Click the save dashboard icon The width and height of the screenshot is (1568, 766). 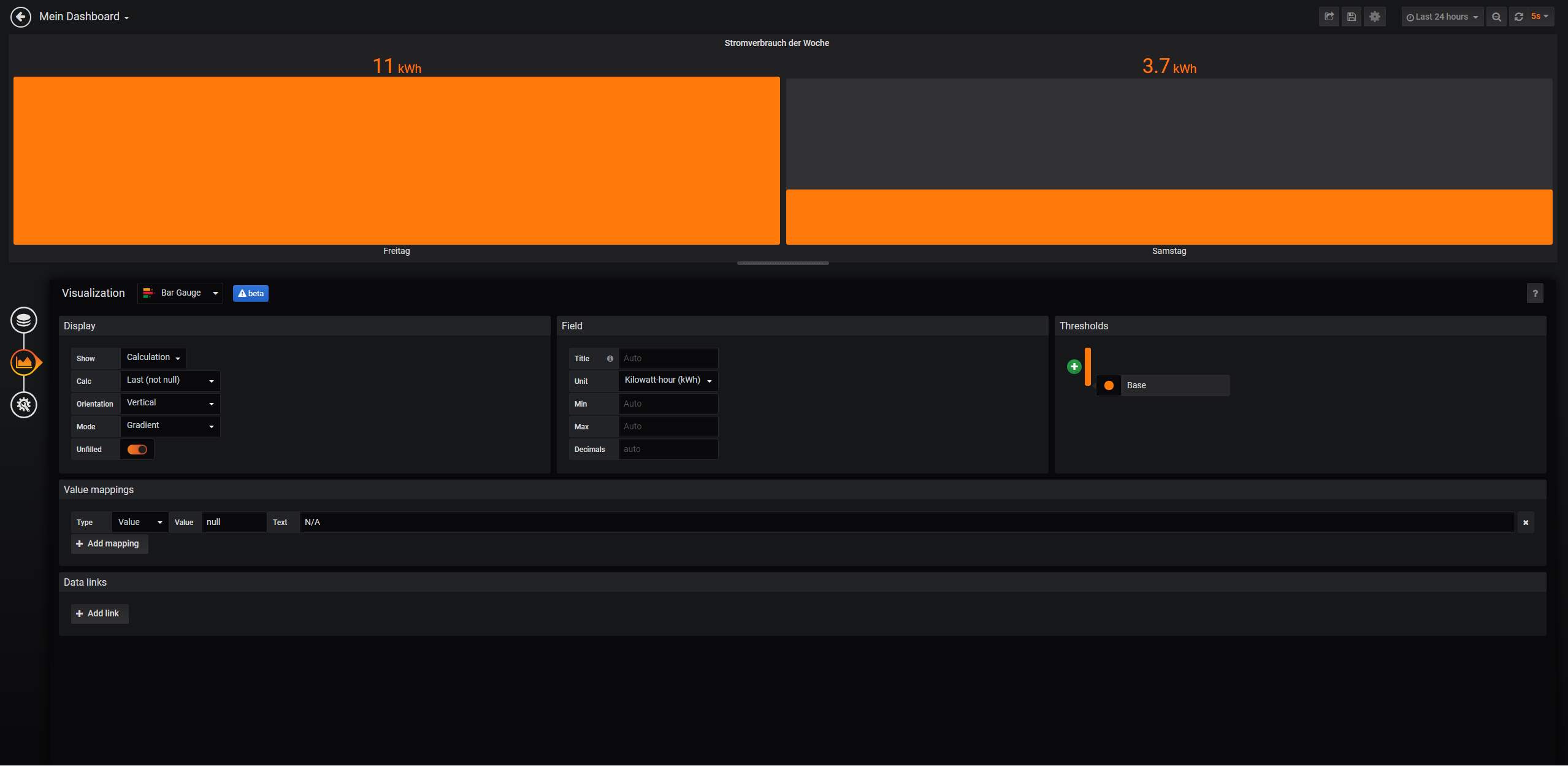1352,17
